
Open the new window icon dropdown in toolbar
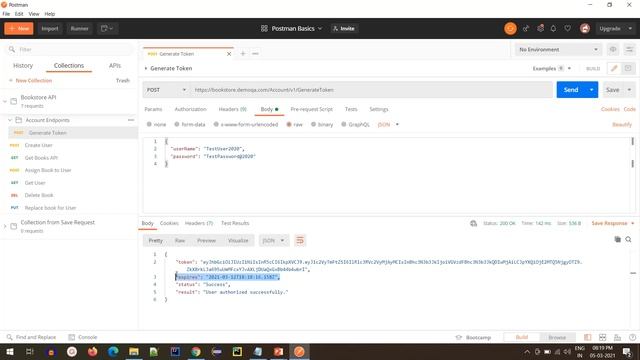pyautogui.click(x=107, y=29)
